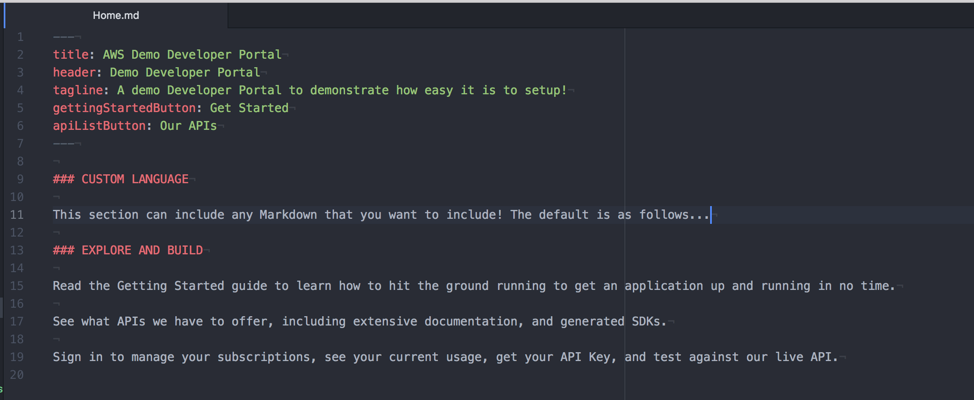Click line number 20 in the gutter
Screen dimensions: 974x400
click(17, 375)
